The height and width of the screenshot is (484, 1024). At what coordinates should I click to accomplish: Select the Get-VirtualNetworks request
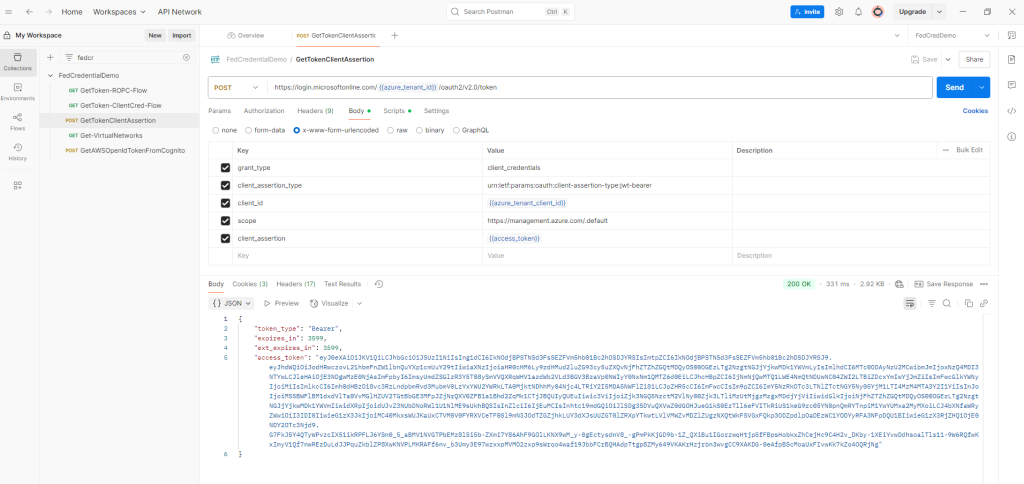coord(111,135)
